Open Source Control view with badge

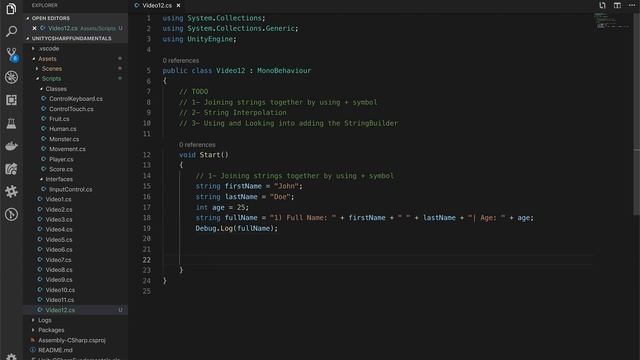point(11,54)
